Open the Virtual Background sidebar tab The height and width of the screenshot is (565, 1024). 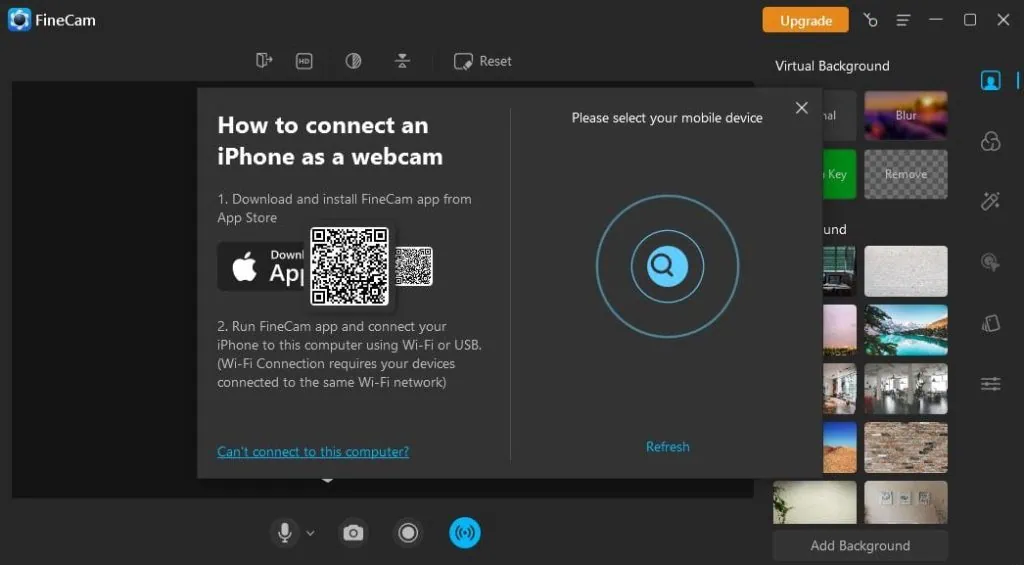(990, 80)
